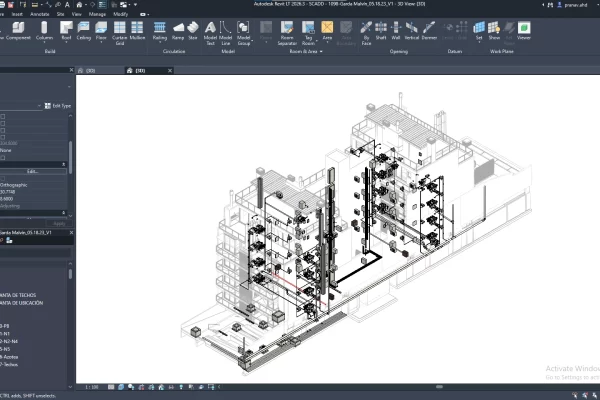Close the active {3D} view tab

click(170, 70)
